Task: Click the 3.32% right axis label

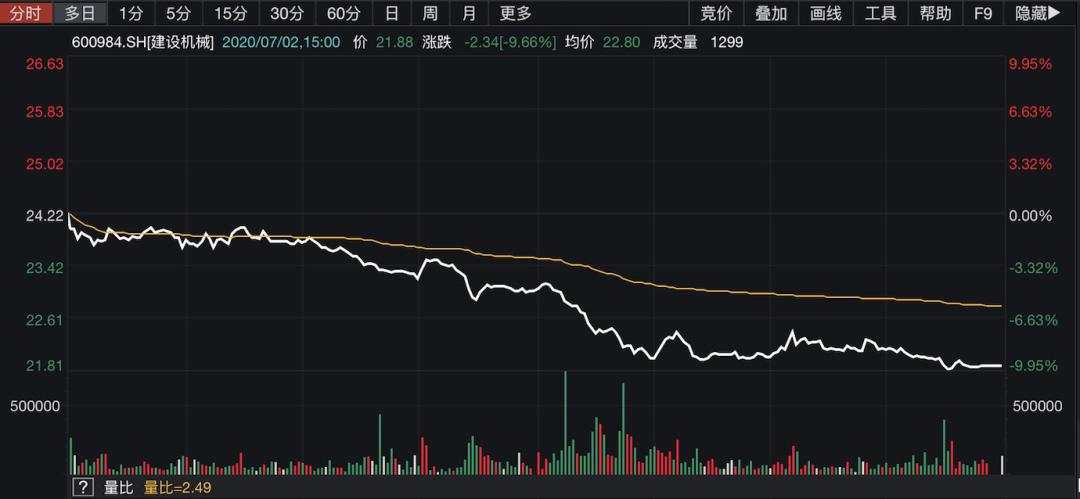Action: 1030,164
